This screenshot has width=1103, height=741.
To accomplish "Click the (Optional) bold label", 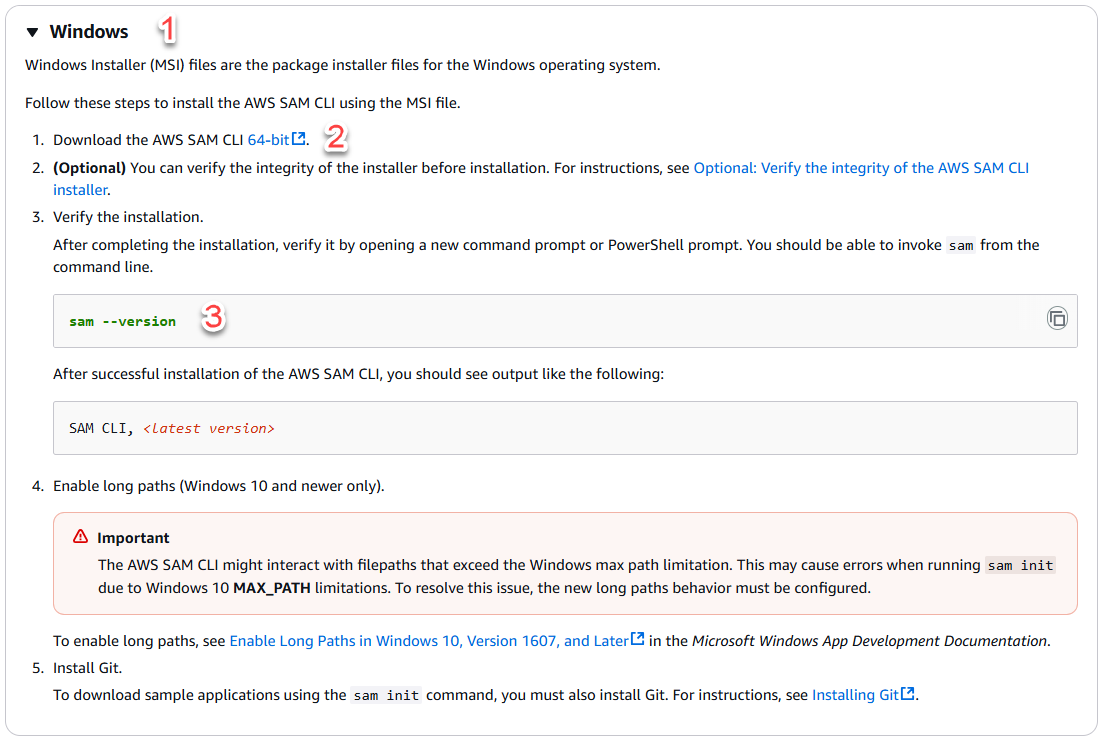I will pos(89,168).
